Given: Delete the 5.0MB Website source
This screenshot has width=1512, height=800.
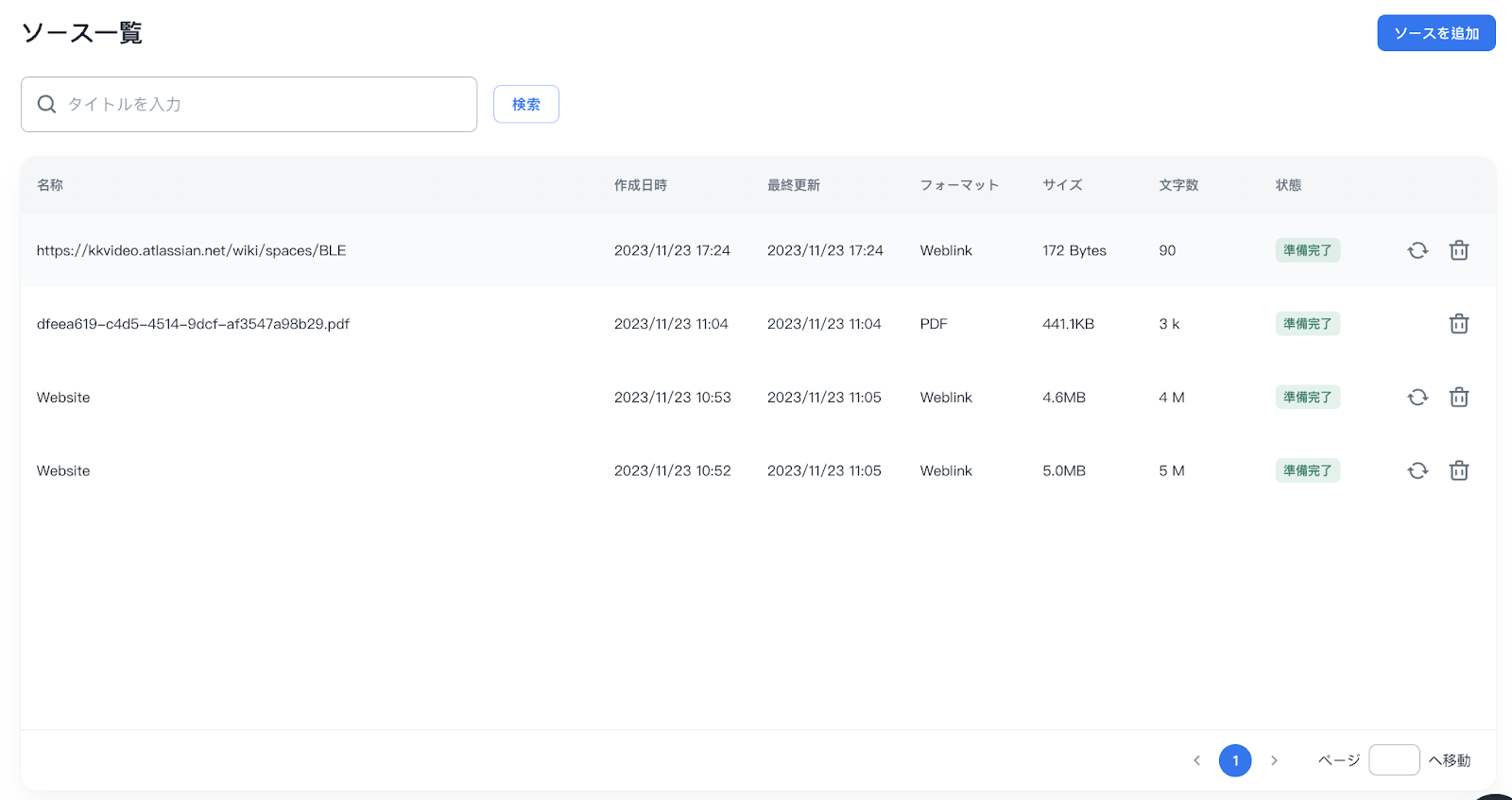Looking at the screenshot, I should tap(1459, 470).
